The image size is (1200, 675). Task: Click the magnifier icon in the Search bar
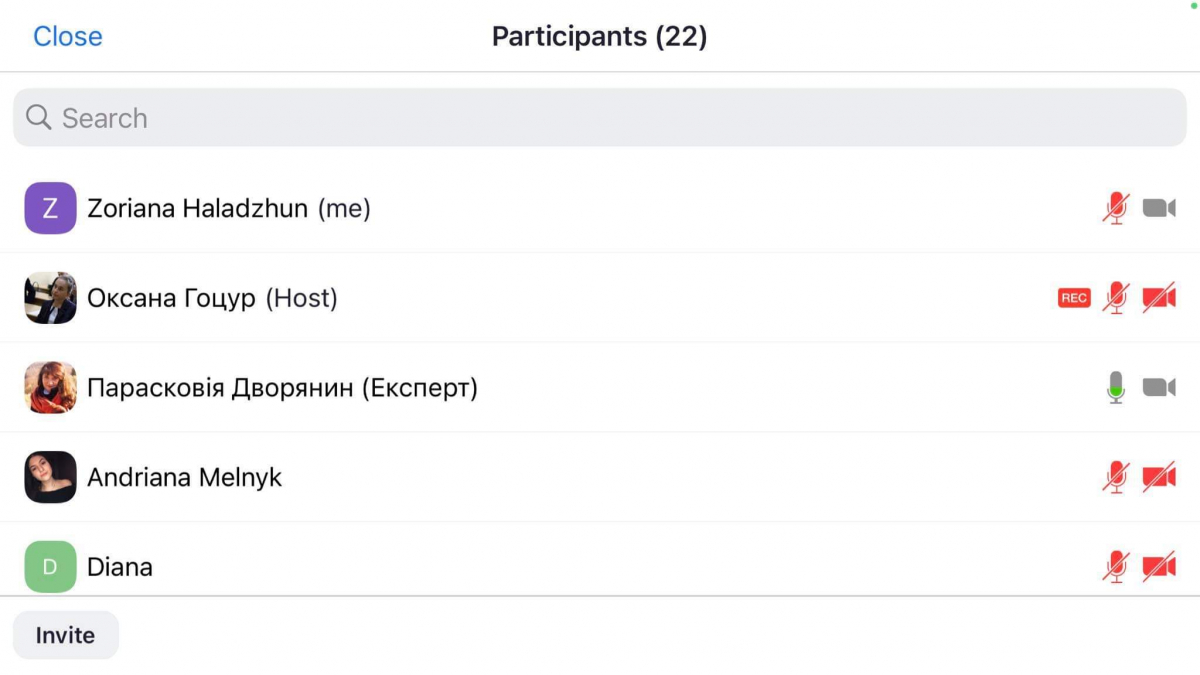tap(39, 118)
